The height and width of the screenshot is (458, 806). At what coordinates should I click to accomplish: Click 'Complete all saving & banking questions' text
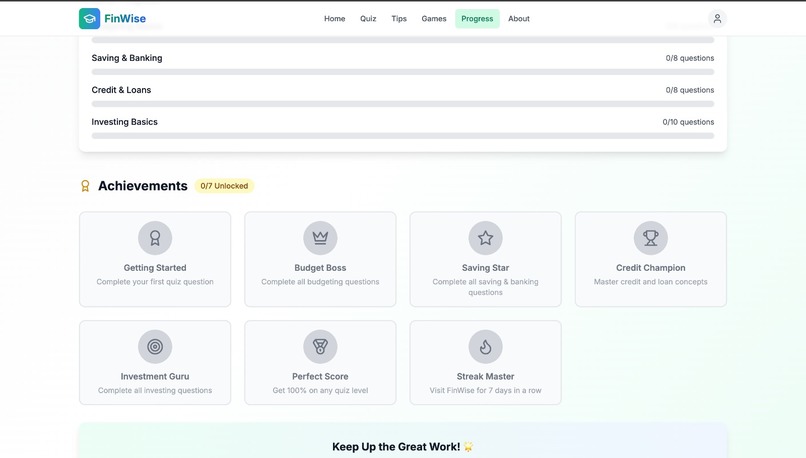click(485, 287)
